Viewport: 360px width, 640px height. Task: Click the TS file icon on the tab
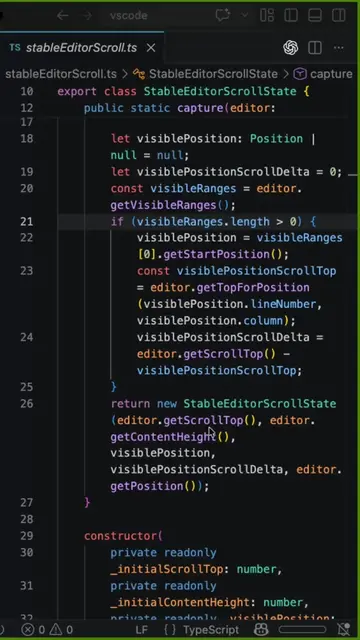click(15, 48)
